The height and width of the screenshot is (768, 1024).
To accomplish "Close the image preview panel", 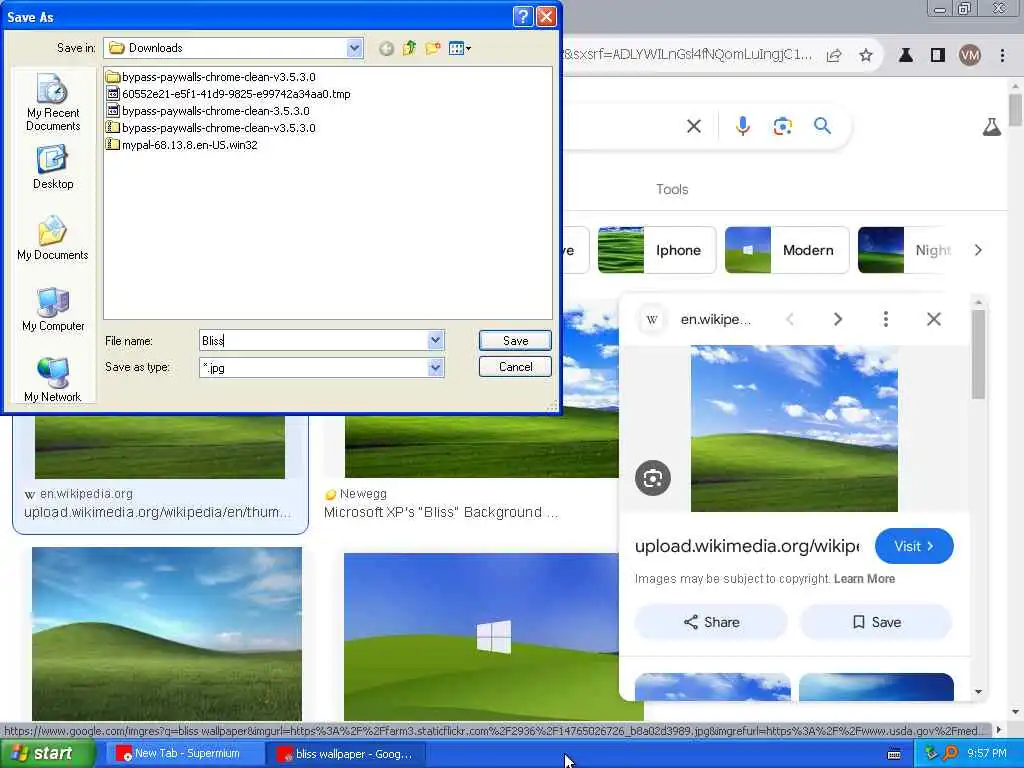I will click(934, 319).
